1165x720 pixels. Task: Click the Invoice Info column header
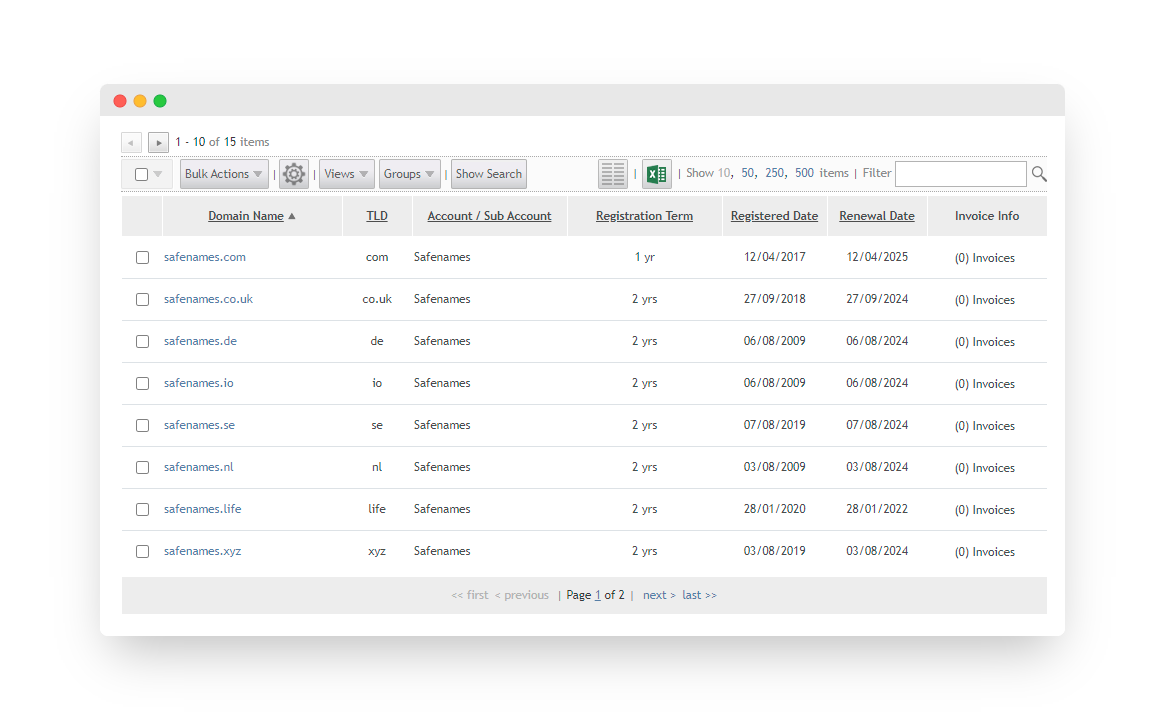(987, 215)
